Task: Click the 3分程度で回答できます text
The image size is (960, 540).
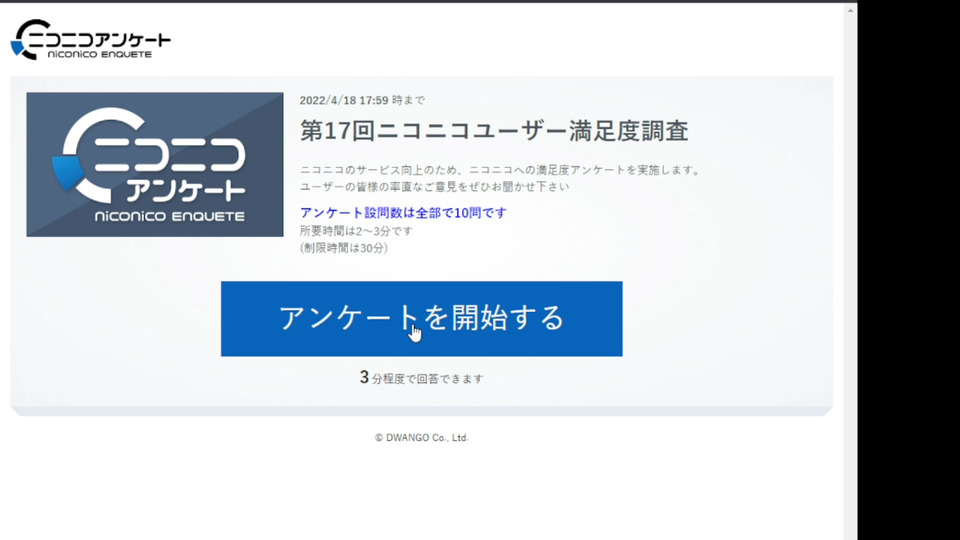Action: 421,378
